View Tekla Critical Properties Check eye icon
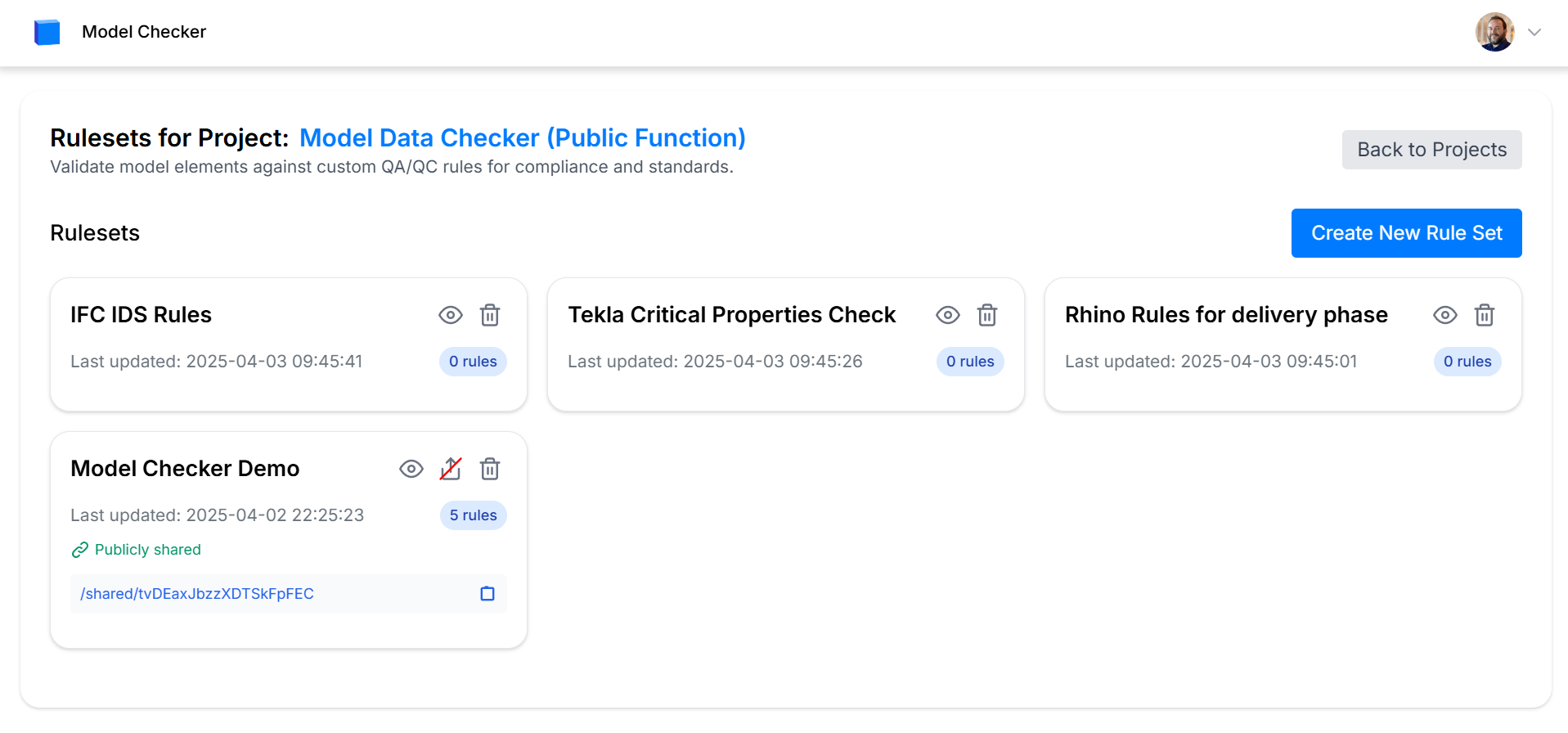Screen dimensions: 1568x733 tap(948, 315)
